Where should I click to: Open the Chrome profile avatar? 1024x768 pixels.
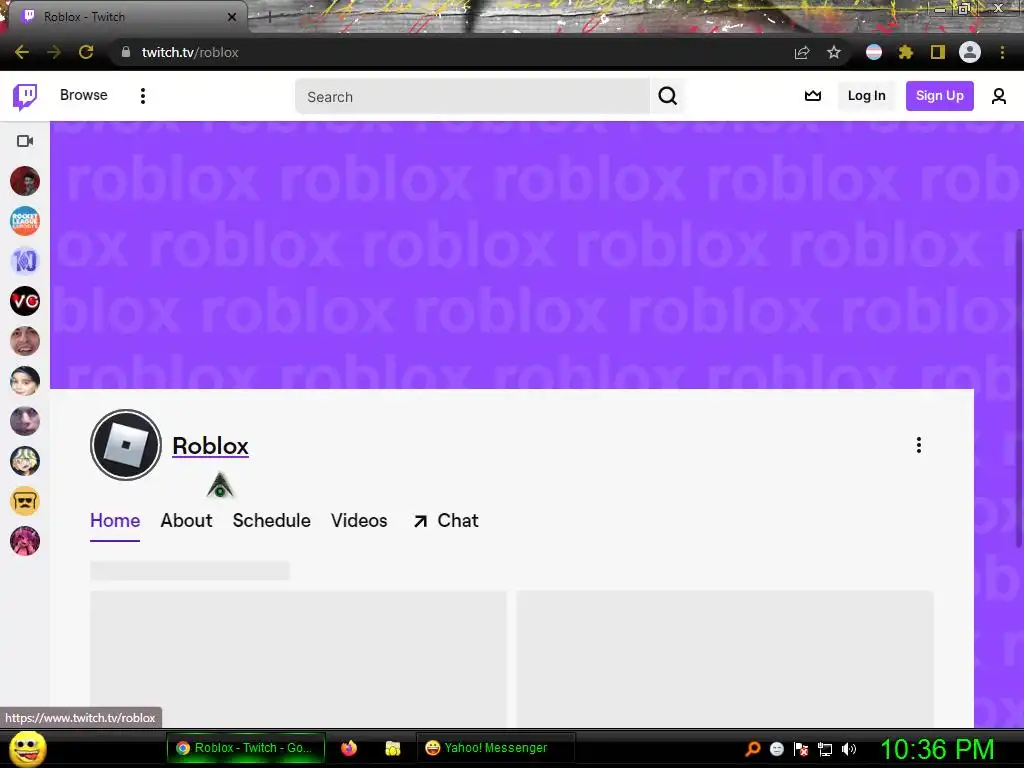point(970,52)
